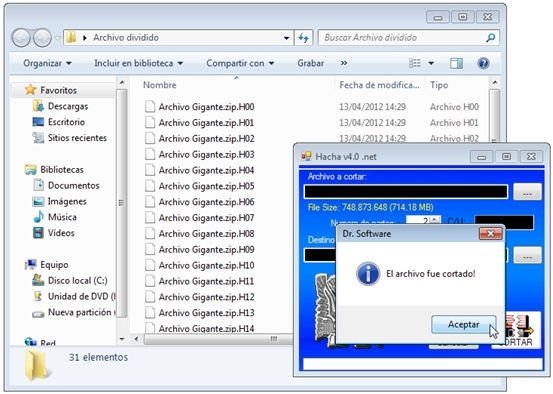553x394 pixels.
Task: Select Favoritos in the navigation pane
Action: [58, 90]
